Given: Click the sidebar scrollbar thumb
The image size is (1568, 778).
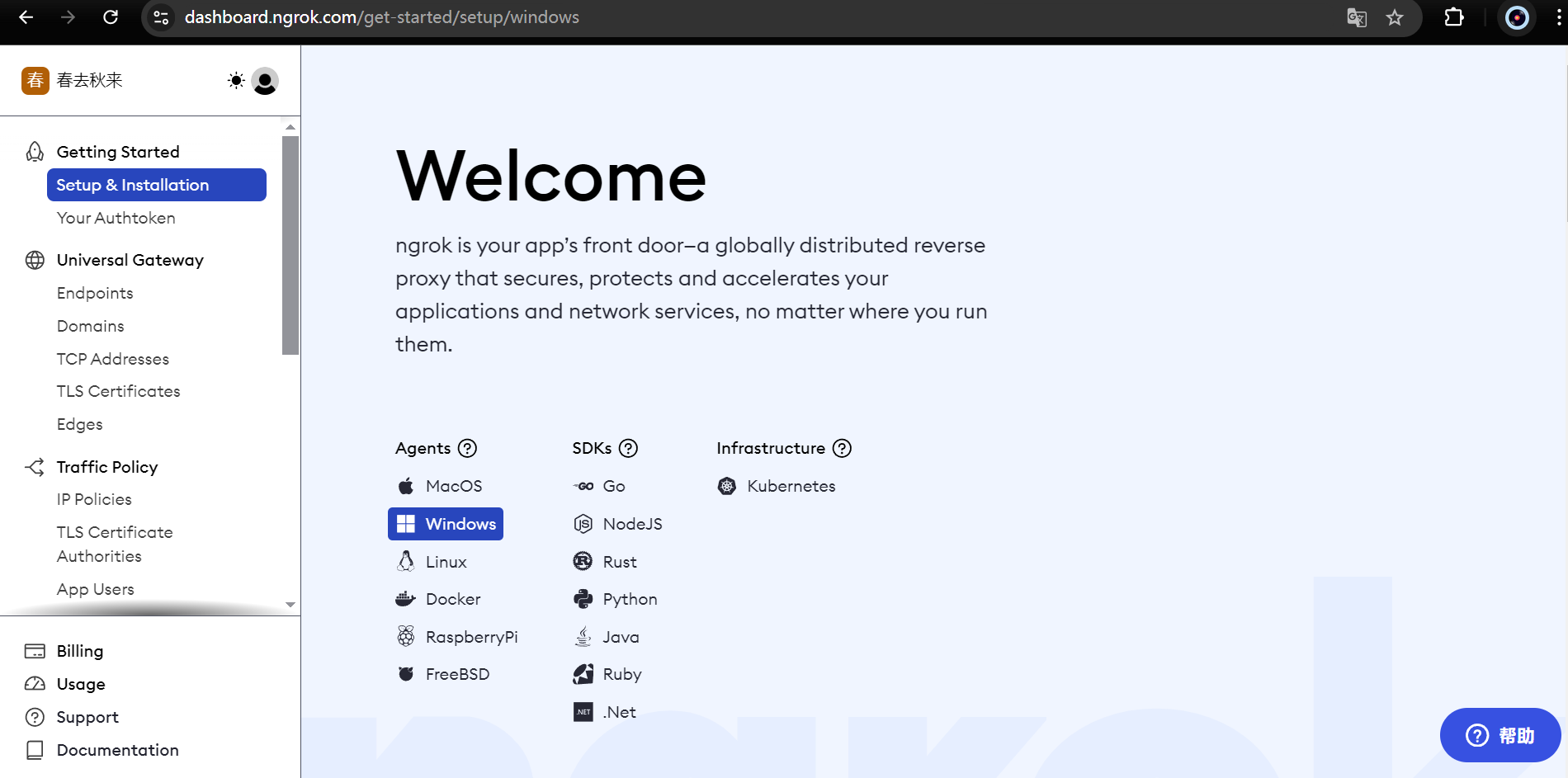Looking at the screenshot, I should click(290, 245).
